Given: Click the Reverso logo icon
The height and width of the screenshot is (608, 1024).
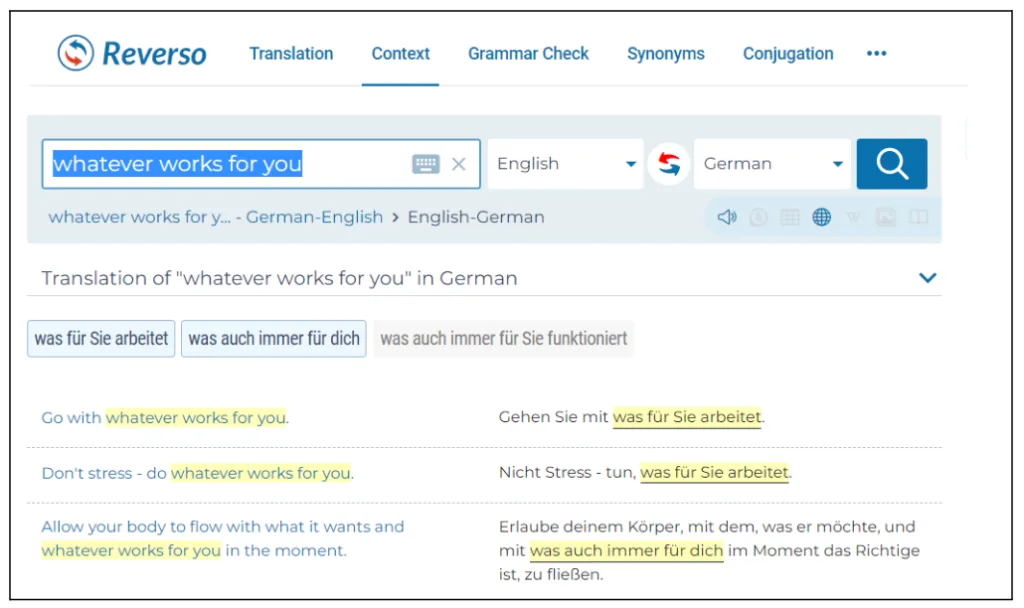Looking at the screenshot, I should tap(76, 53).
